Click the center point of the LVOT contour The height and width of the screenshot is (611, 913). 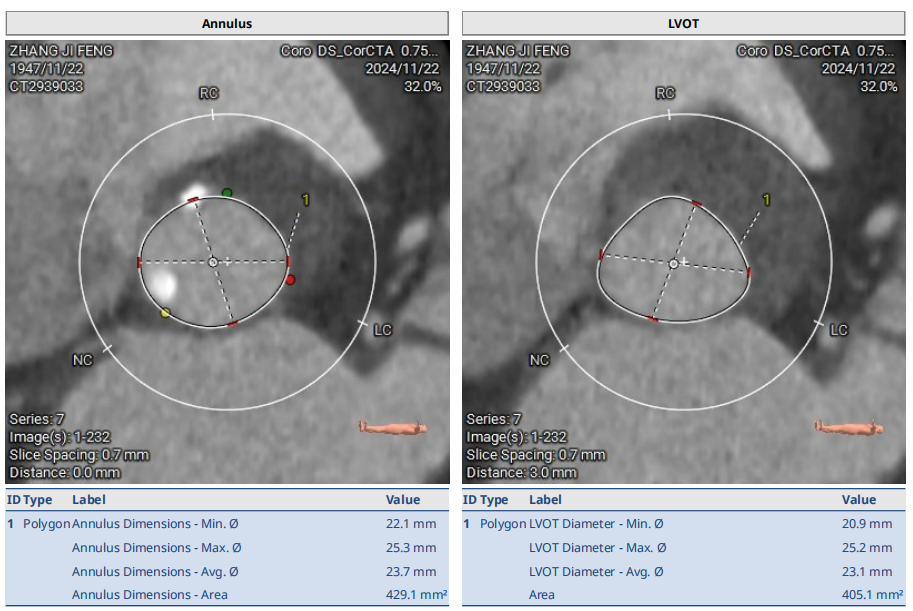click(674, 263)
